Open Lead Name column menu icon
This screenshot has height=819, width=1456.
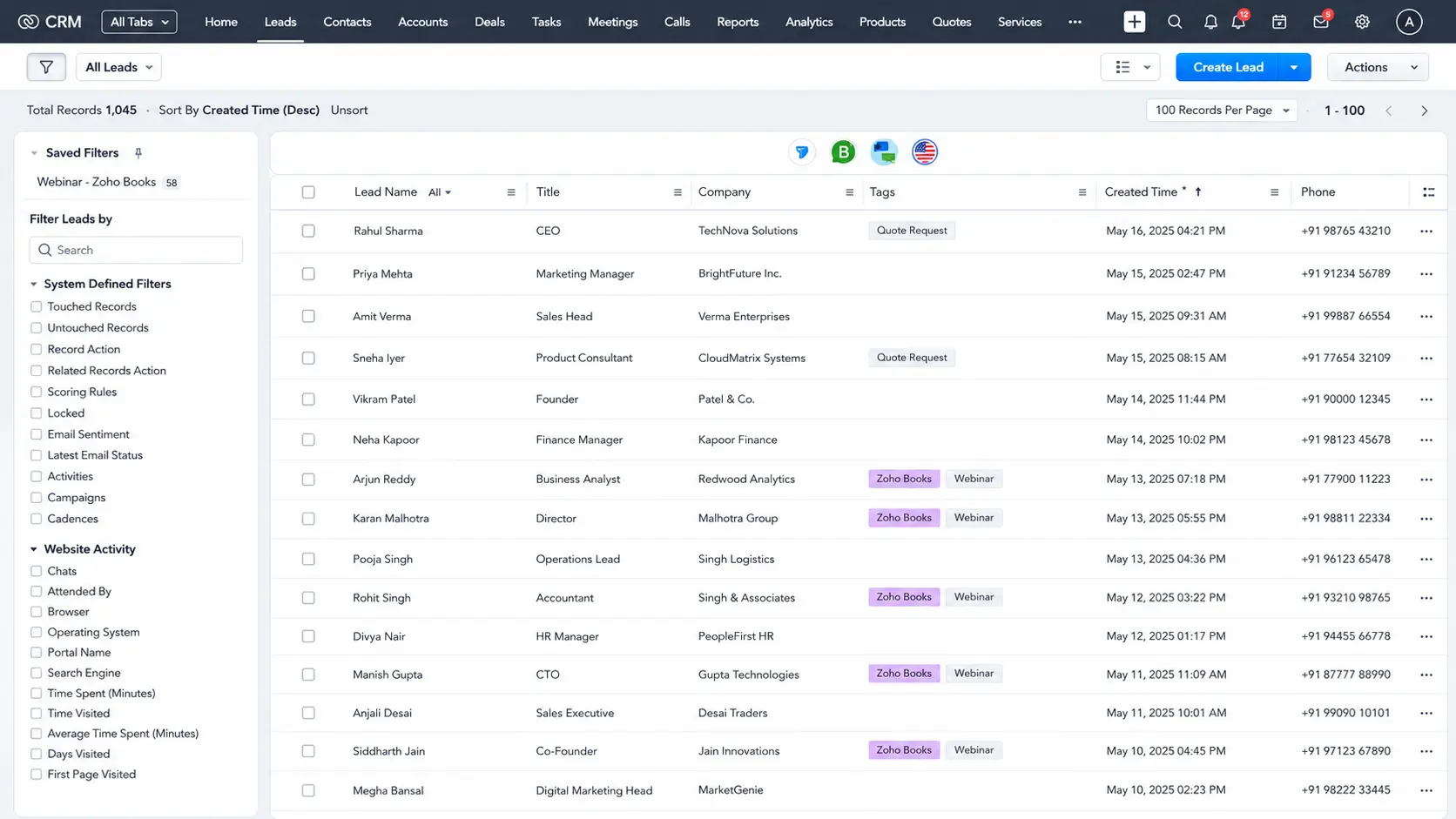(x=511, y=192)
